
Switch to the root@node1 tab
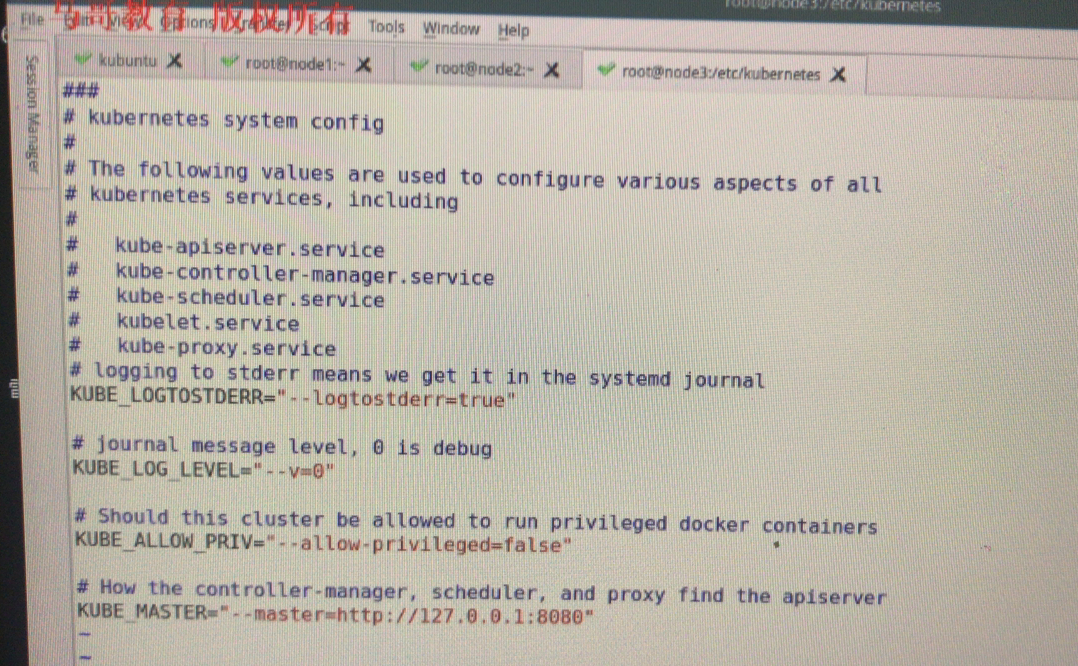tap(295, 64)
